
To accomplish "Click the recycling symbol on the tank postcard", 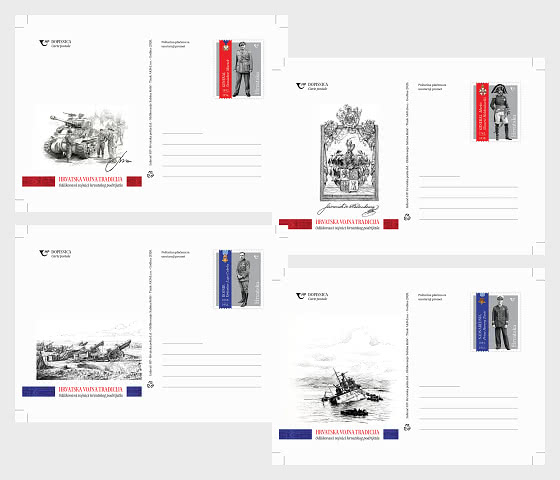I will pos(150,174).
